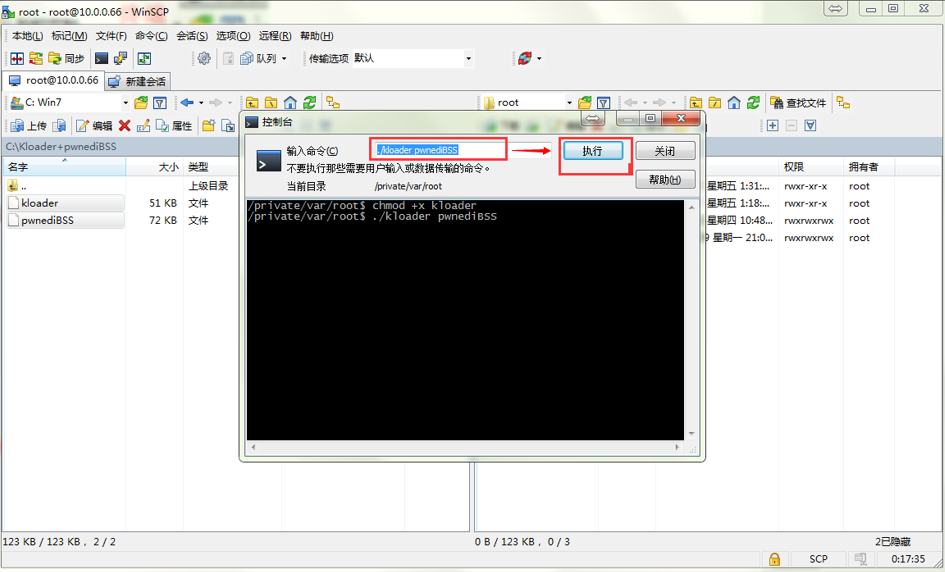Click the remote parent directory folder icon

[x=696, y=102]
